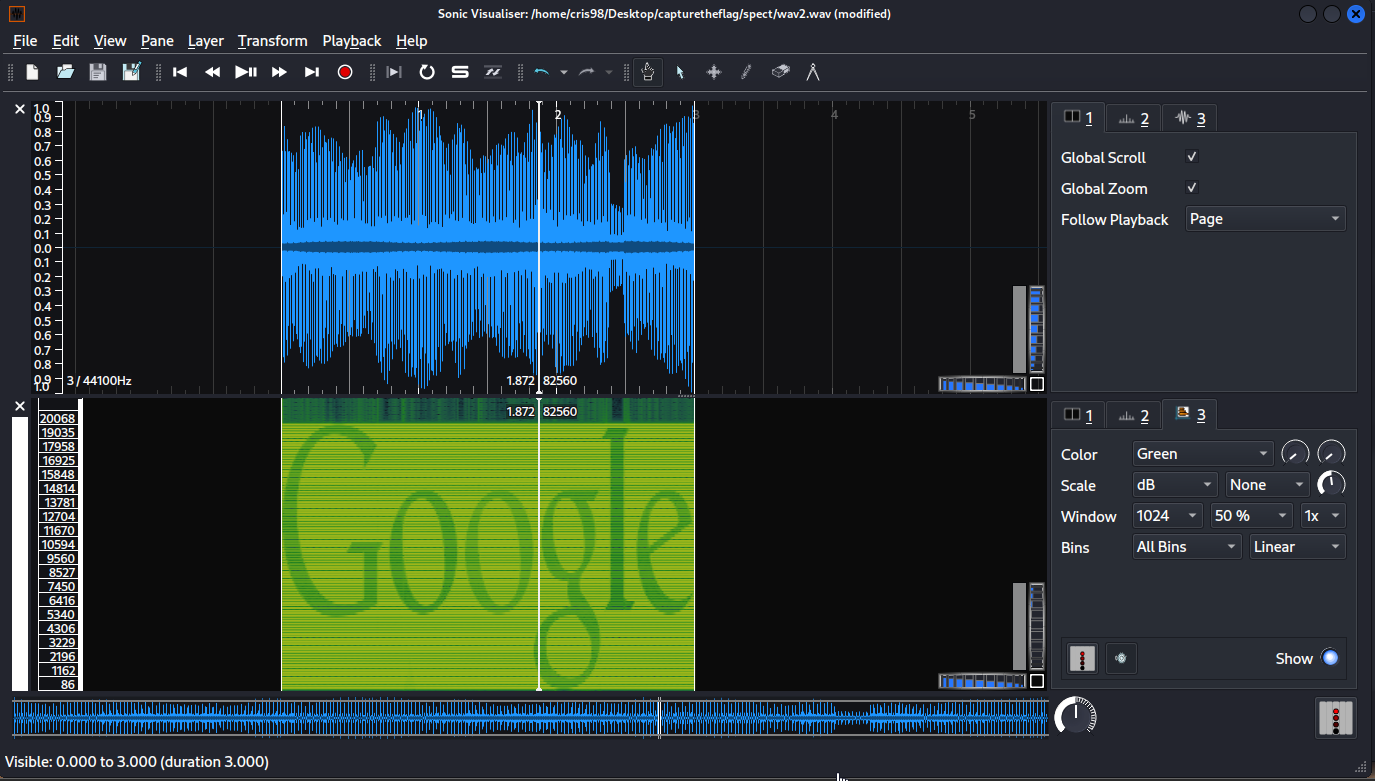Switch to waveform tab 3 in upper panel
Image resolution: width=1375 pixels, height=781 pixels.
tap(1189, 119)
